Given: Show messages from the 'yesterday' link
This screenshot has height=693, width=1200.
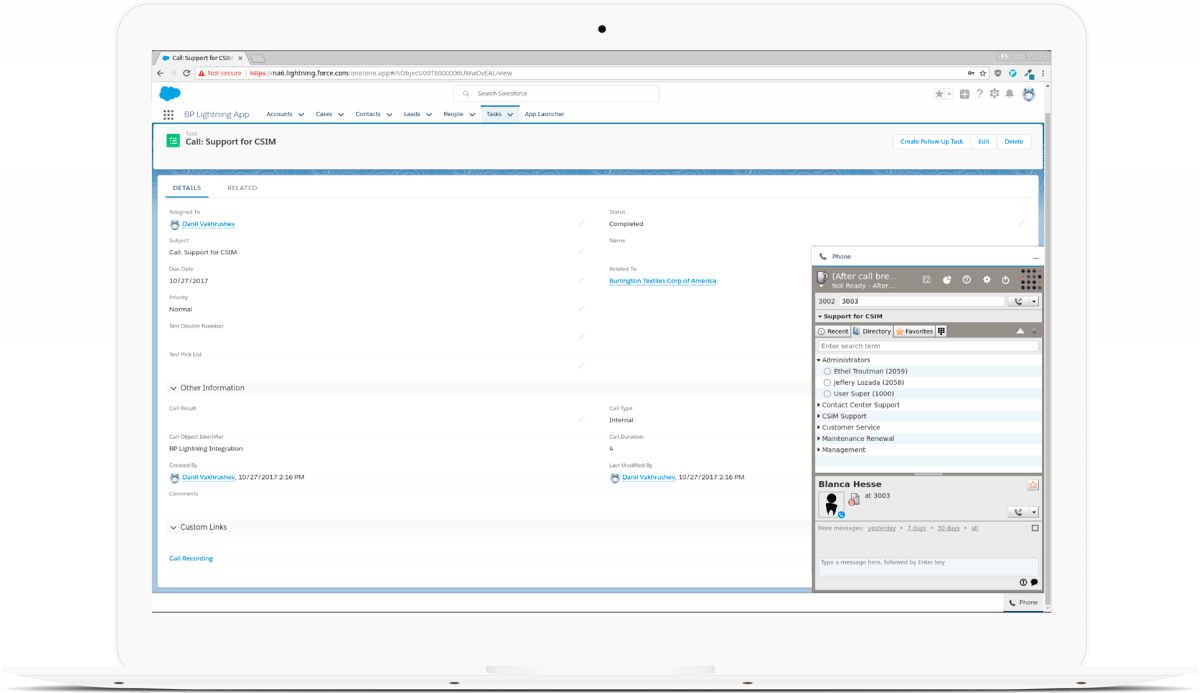Looking at the screenshot, I should [x=882, y=528].
